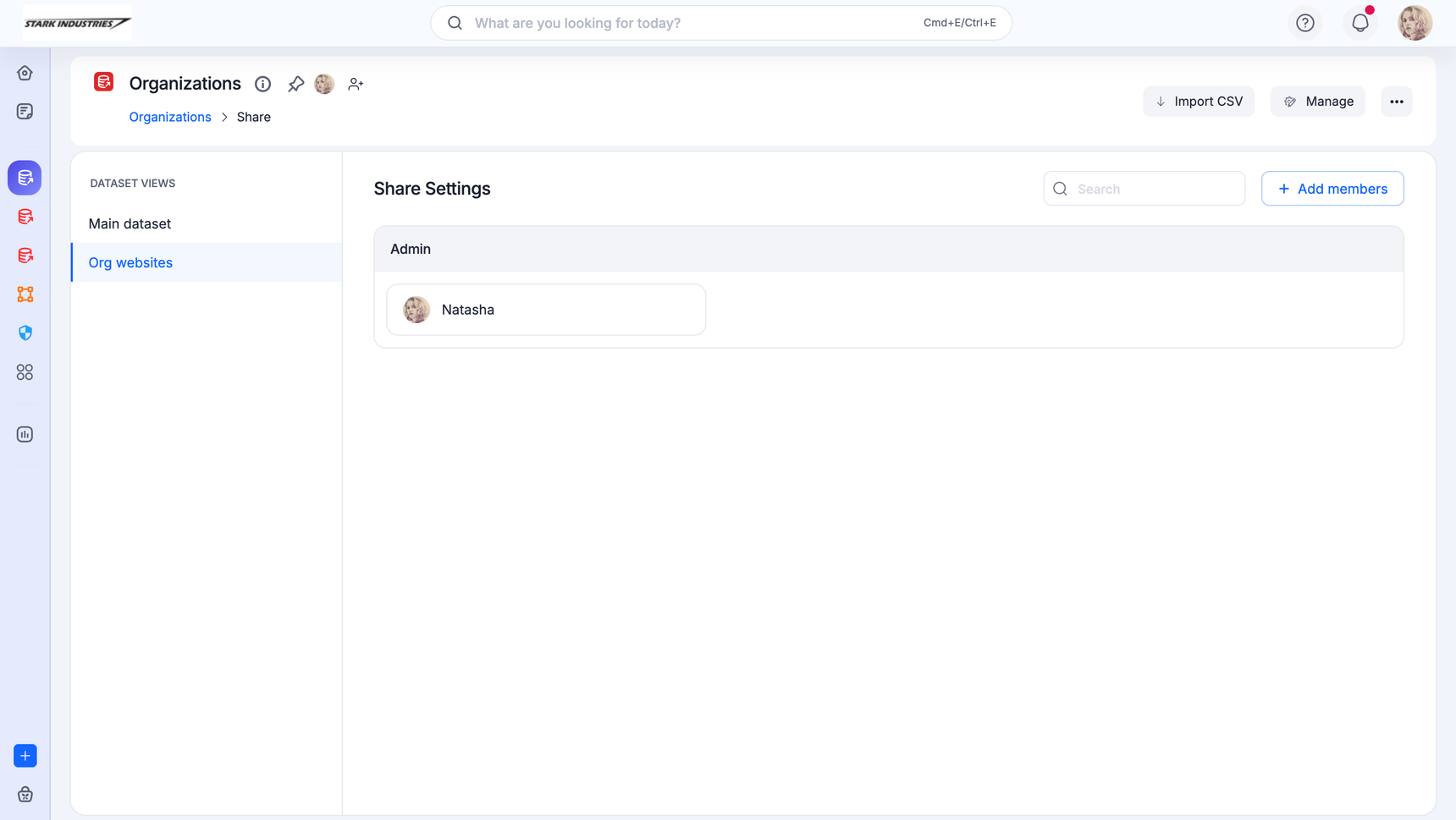
Task: Open the blue shield security icon
Action: tap(25, 333)
